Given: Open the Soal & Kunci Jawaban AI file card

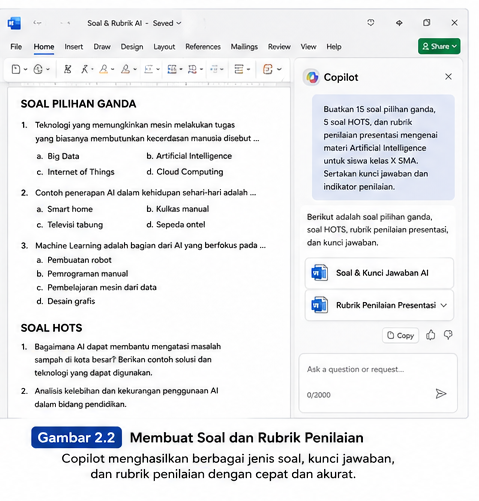Looking at the screenshot, I should point(379,273).
